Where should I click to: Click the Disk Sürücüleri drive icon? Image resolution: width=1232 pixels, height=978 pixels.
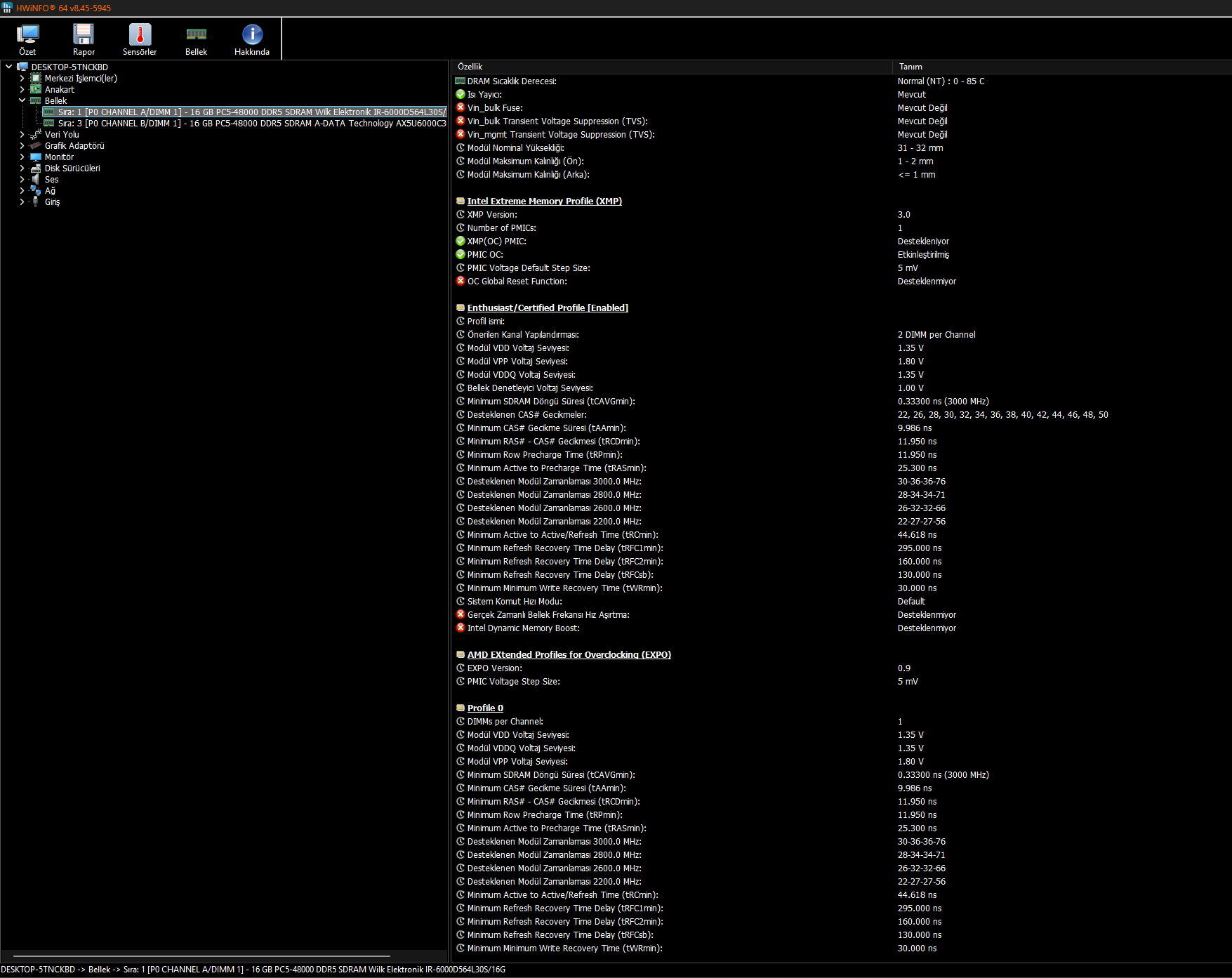36,168
